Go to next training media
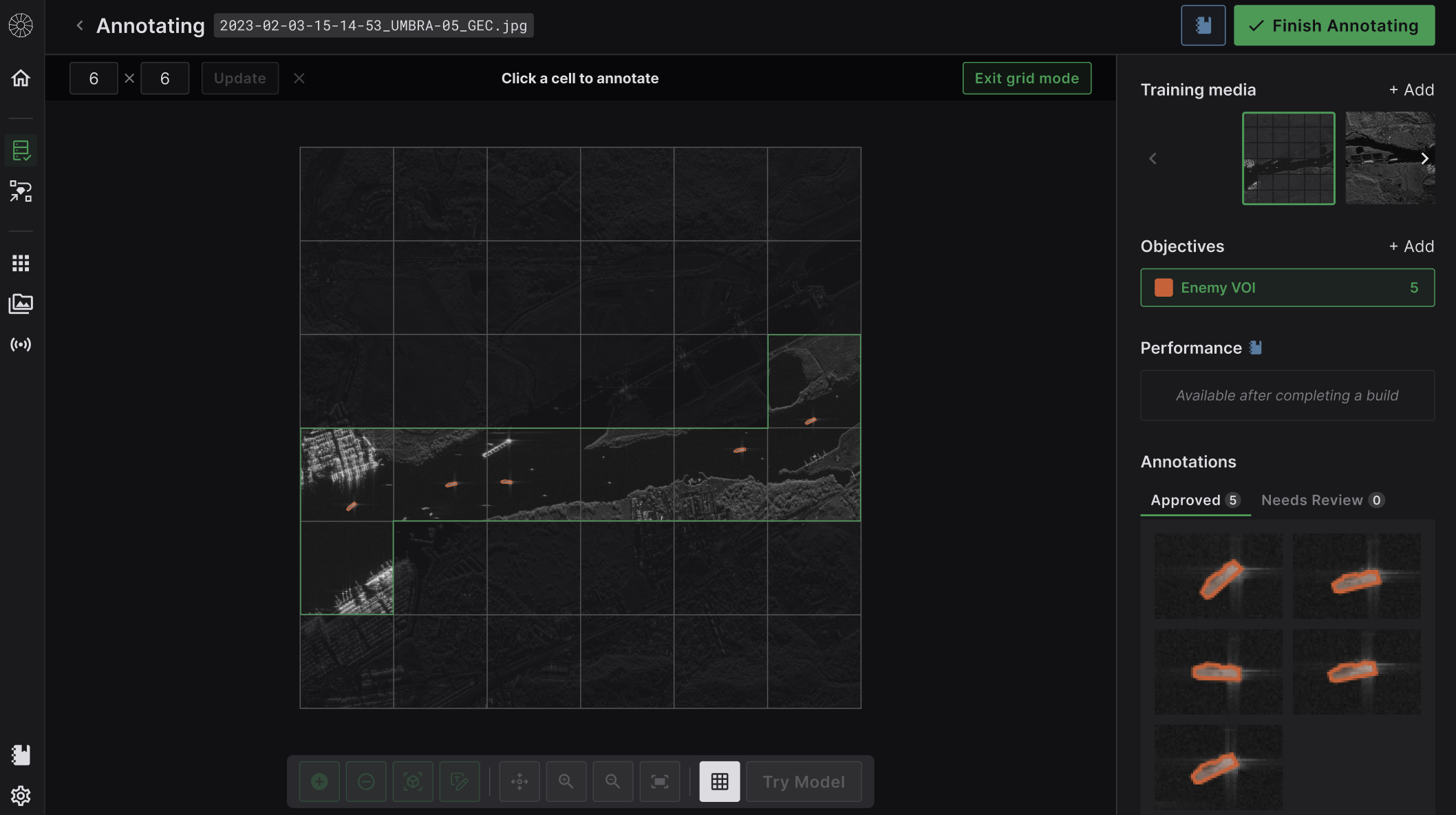This screenshot has height=815, width=1456. [x=1424, y=158]
